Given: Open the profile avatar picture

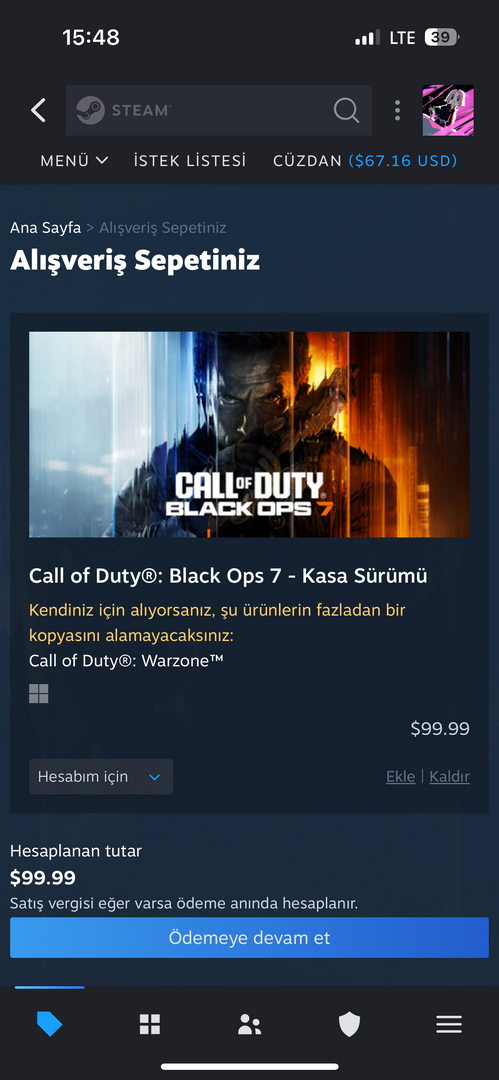Looking at the screenshot, I should (x=448, y=110).
